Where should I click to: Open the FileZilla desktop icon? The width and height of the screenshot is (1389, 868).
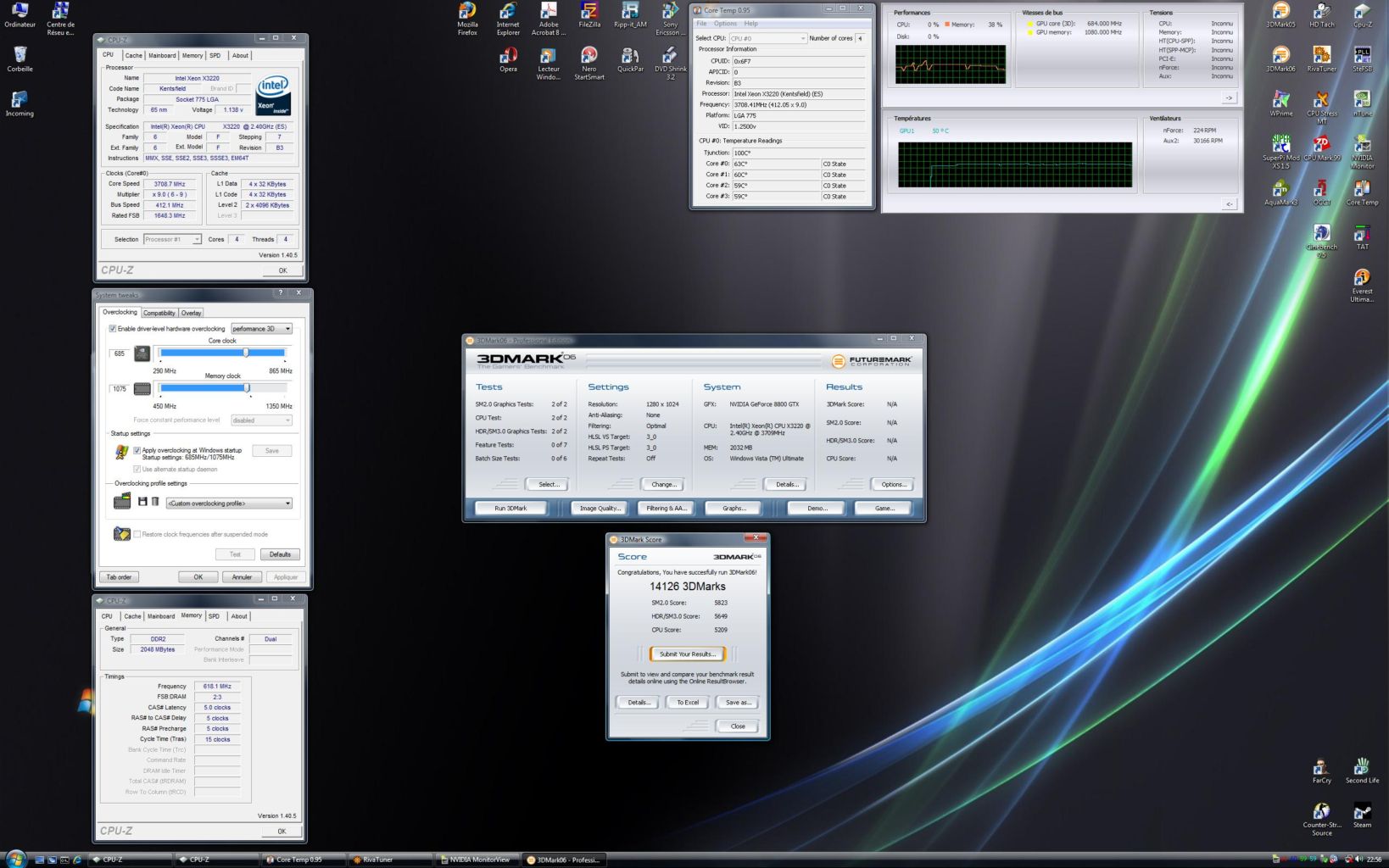(589, 14)
